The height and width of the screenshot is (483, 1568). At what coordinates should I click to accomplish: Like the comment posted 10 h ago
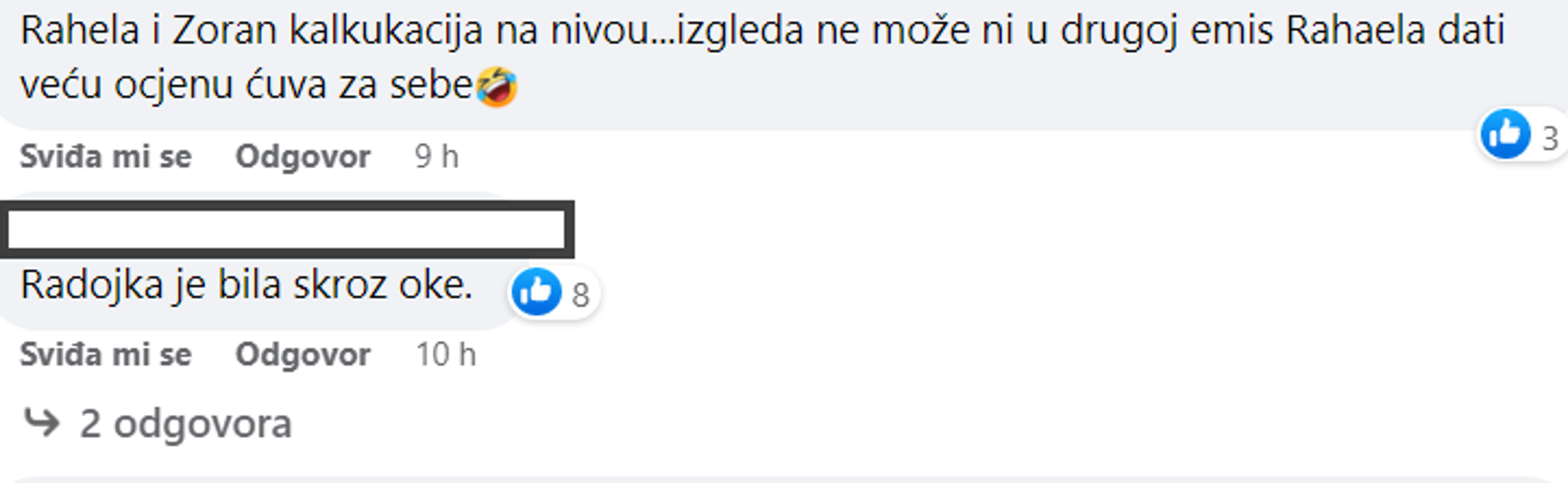coord(106,355)
